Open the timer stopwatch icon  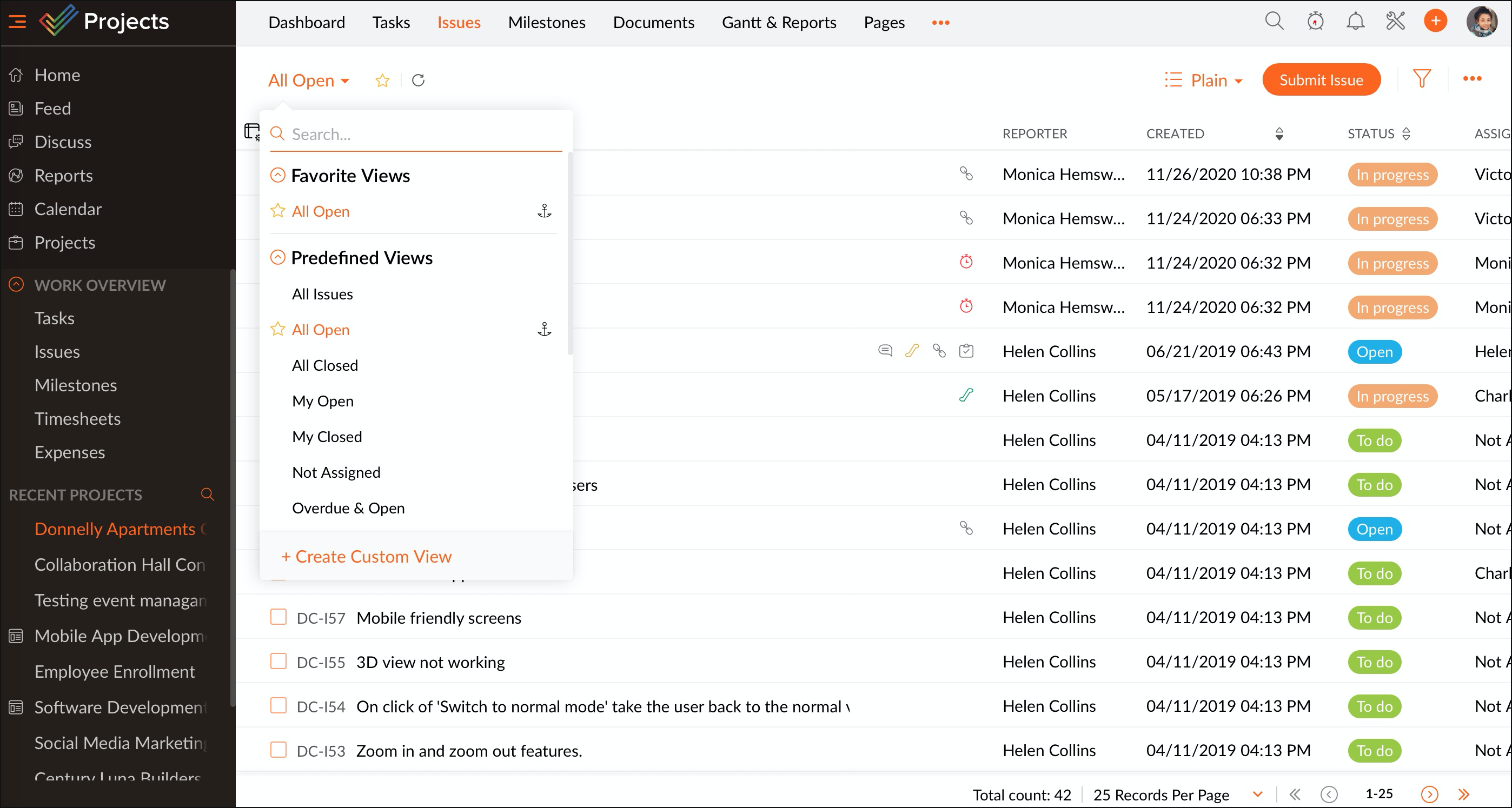(1315, 22)
